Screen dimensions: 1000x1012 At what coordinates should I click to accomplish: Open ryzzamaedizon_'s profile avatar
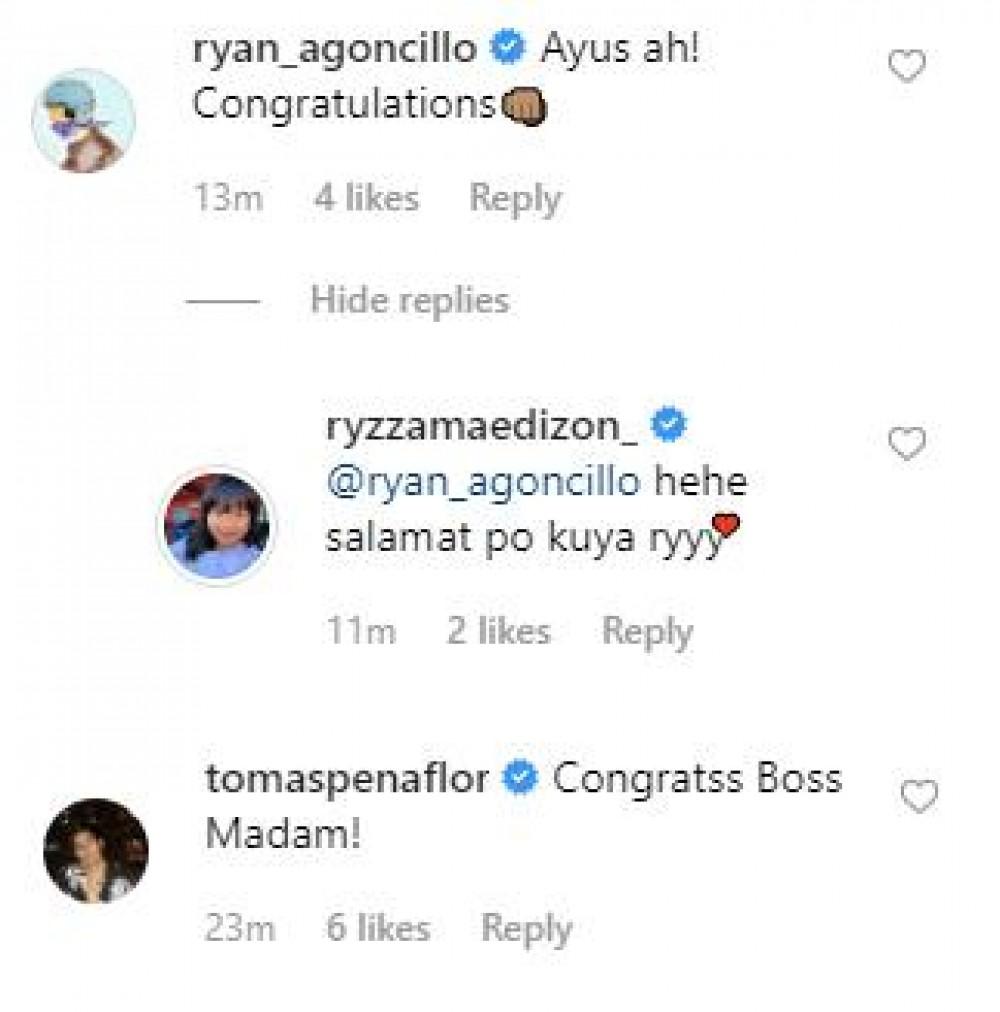click(x=215, y=526)
